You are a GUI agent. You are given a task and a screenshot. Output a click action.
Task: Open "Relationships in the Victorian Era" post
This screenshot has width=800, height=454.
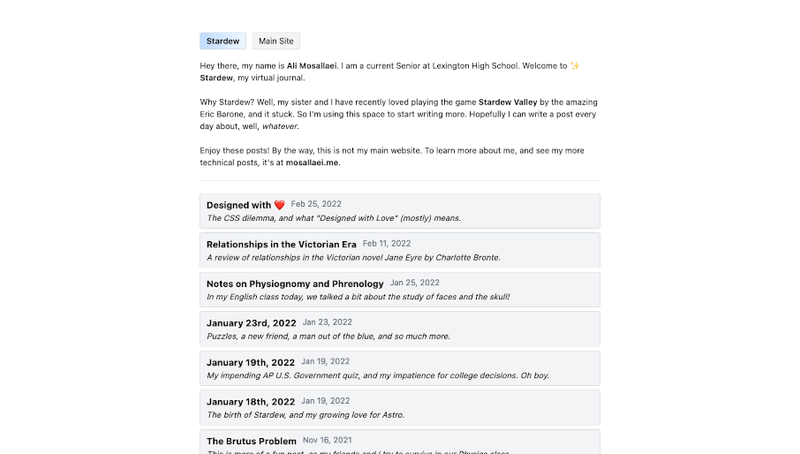pyautogui.click(x=281, y=244)
